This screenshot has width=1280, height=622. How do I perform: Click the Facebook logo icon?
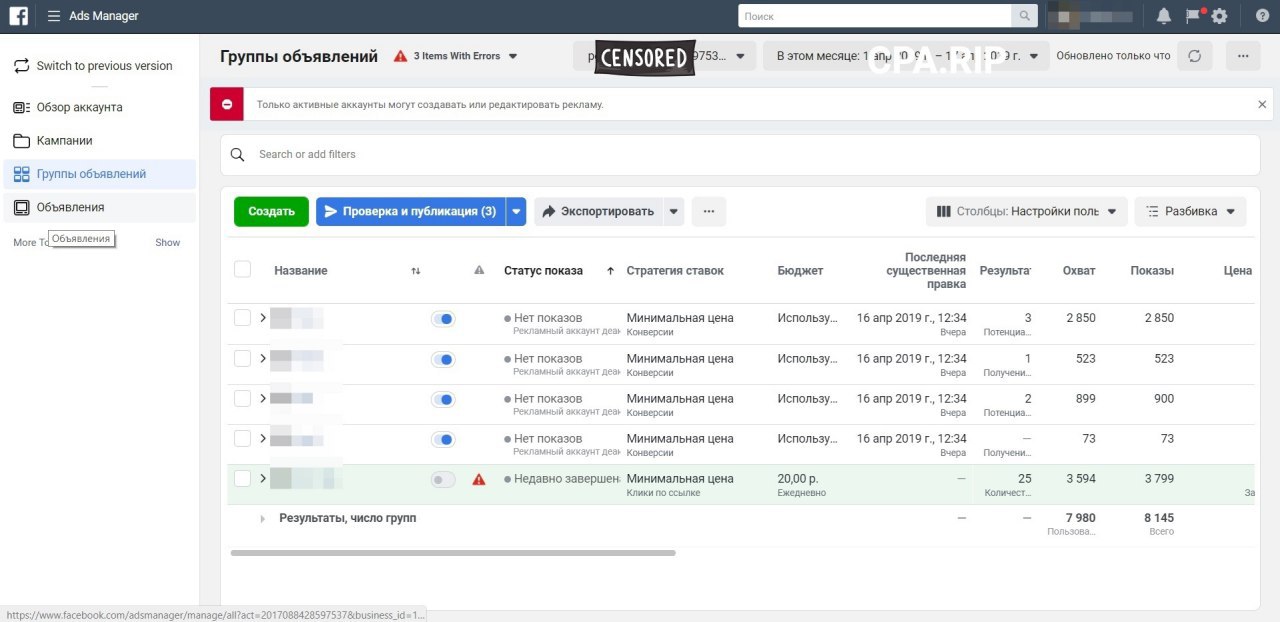coord(18,16)
